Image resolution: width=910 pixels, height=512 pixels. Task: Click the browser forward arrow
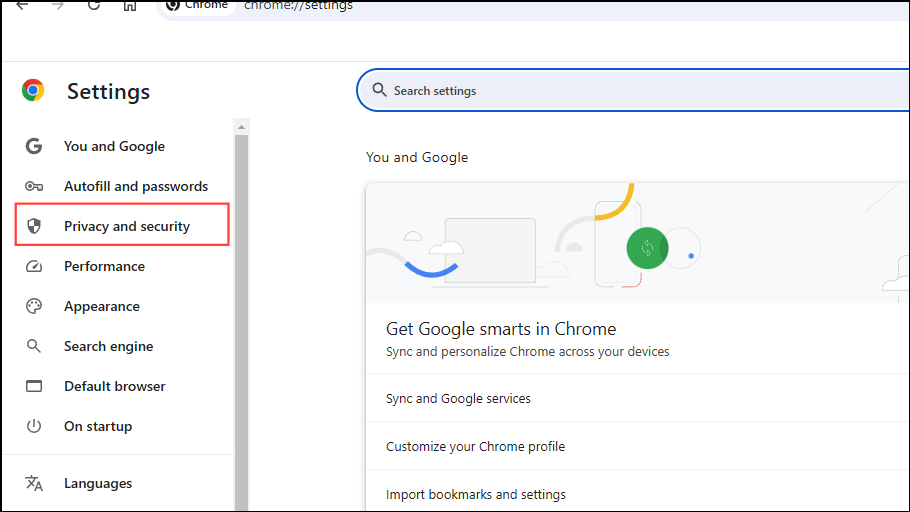click(x=57, y=5)
